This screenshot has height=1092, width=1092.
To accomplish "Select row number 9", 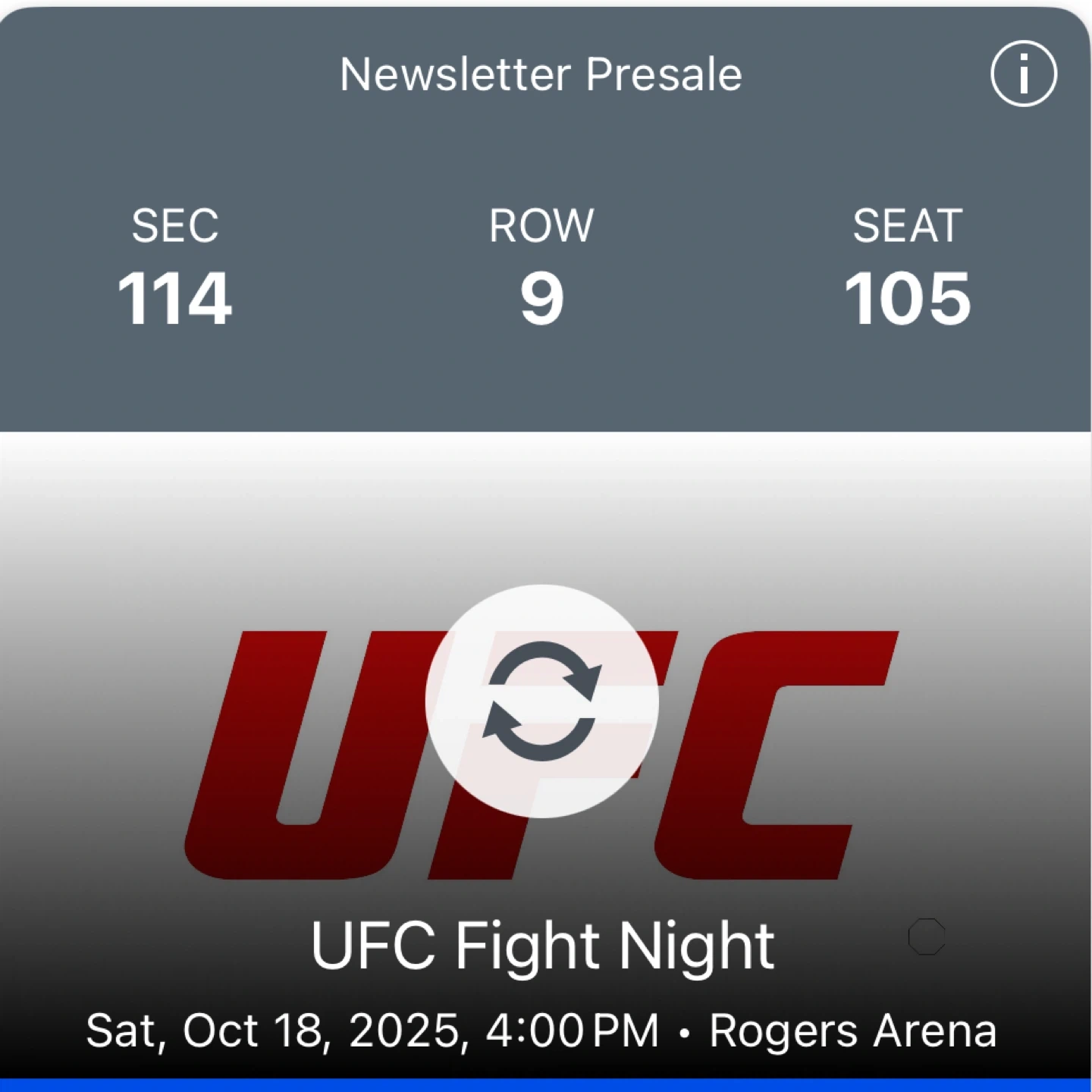I will coord(541,299).
